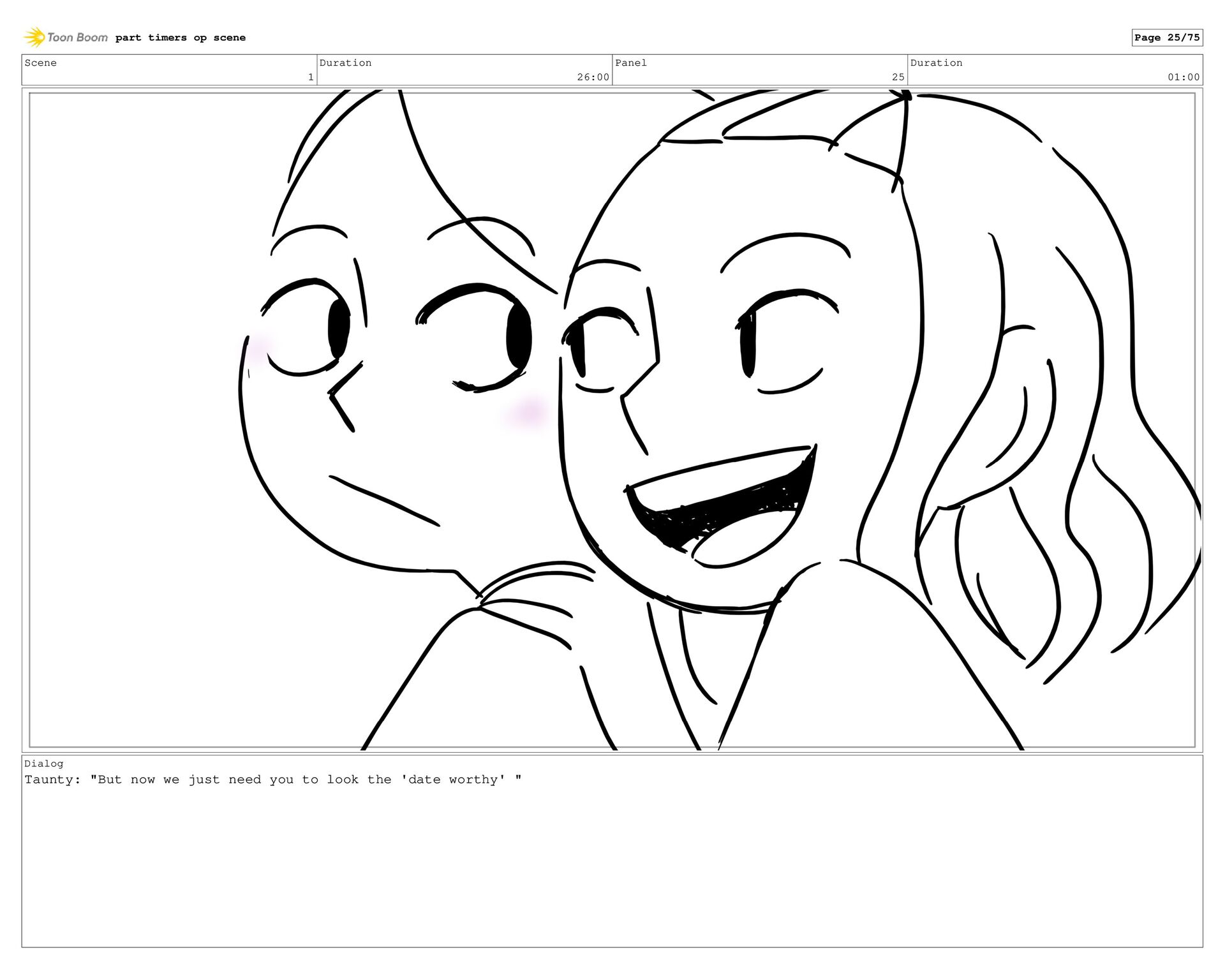1225x980 pixels.
Task: Click the 'Panel' header label
Action: point(631,63)
